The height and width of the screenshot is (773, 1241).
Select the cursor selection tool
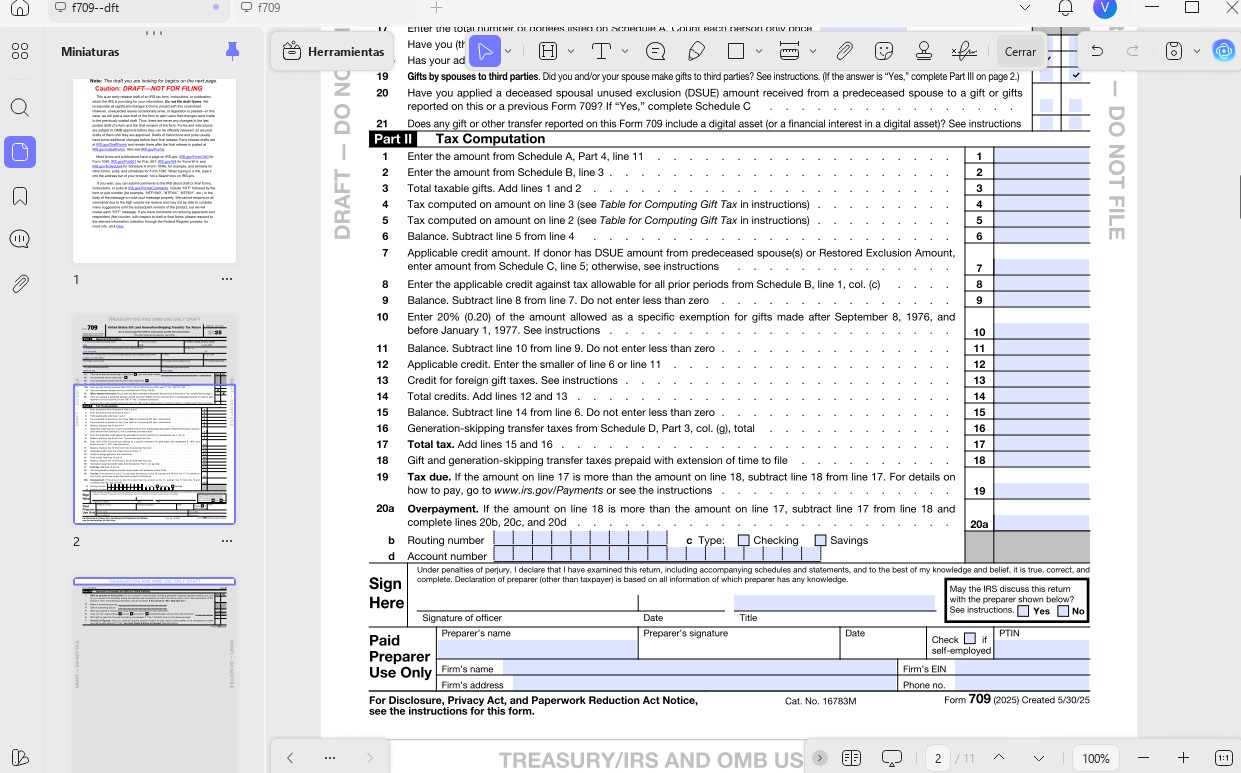click(x=485, y=51)
